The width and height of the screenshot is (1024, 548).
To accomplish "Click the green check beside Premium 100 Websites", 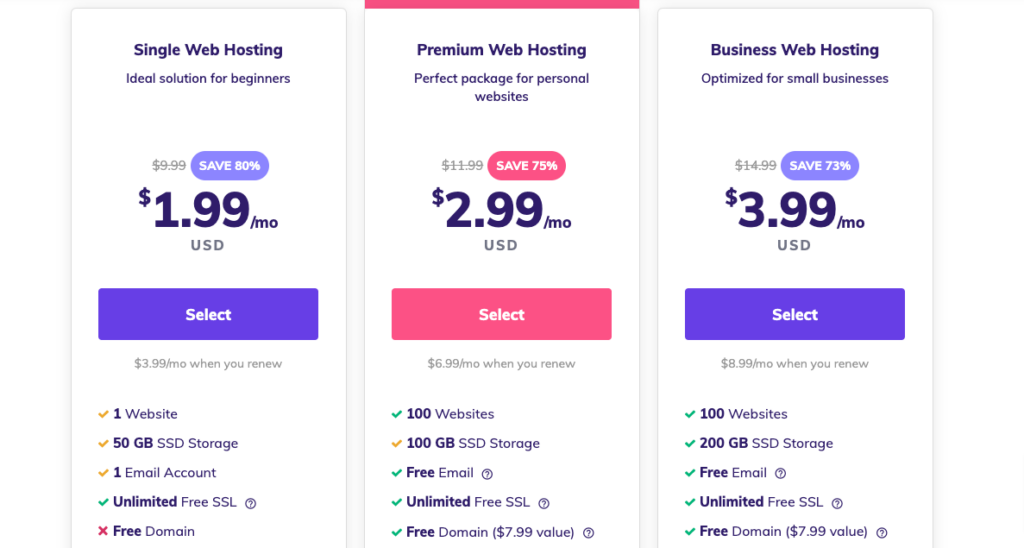I will click(x=396, y=414).
